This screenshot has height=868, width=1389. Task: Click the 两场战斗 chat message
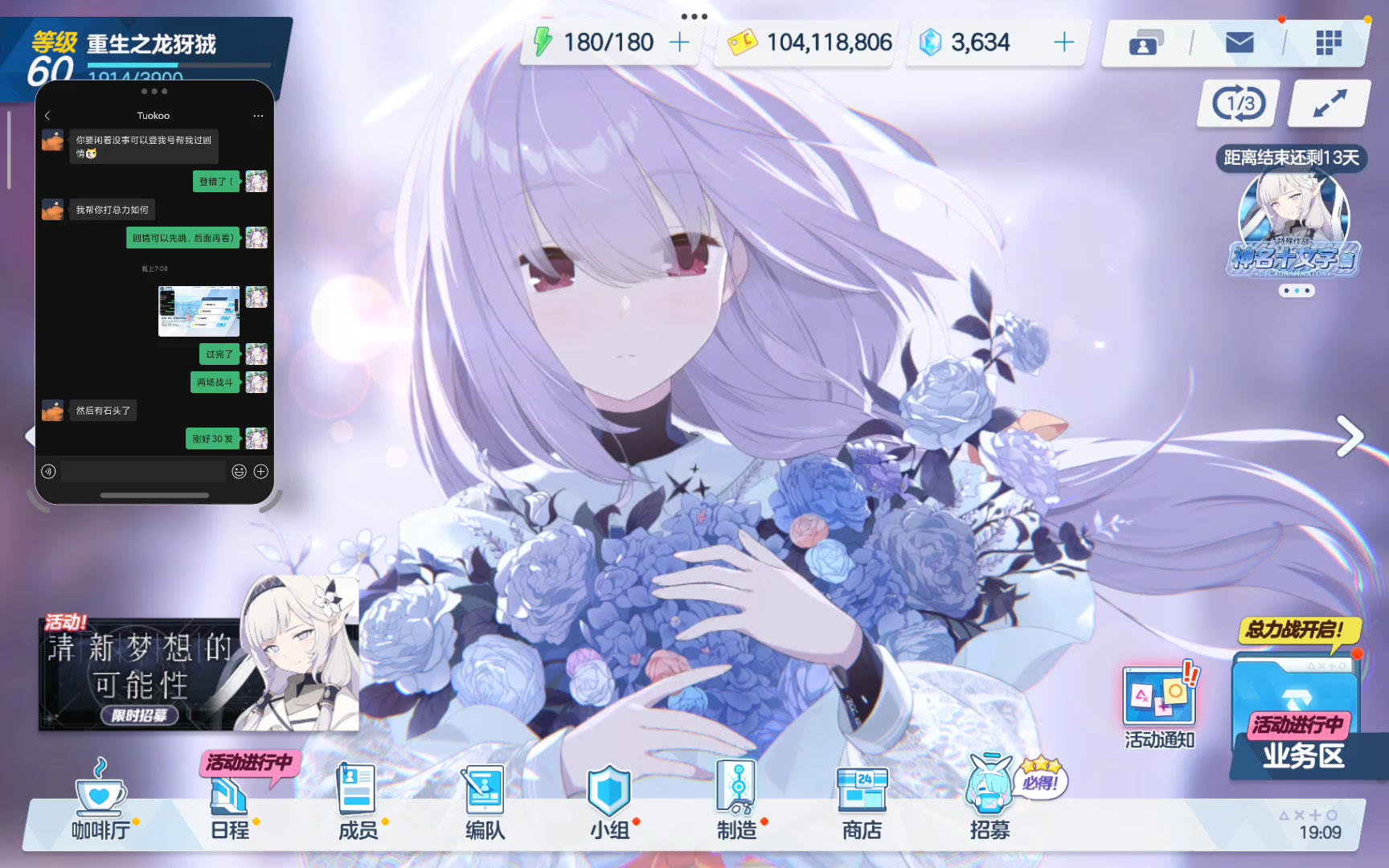pos(215,383)
